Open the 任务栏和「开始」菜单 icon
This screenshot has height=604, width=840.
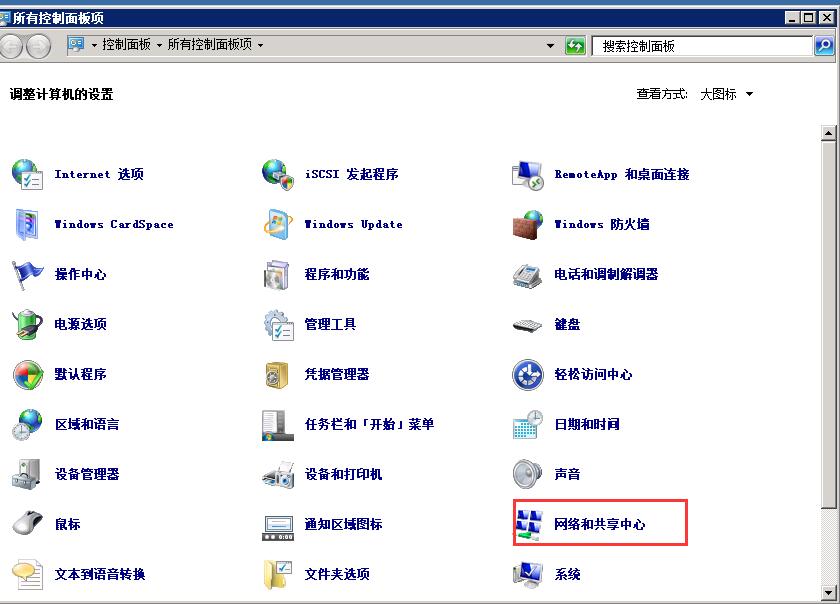coord(278,425)
